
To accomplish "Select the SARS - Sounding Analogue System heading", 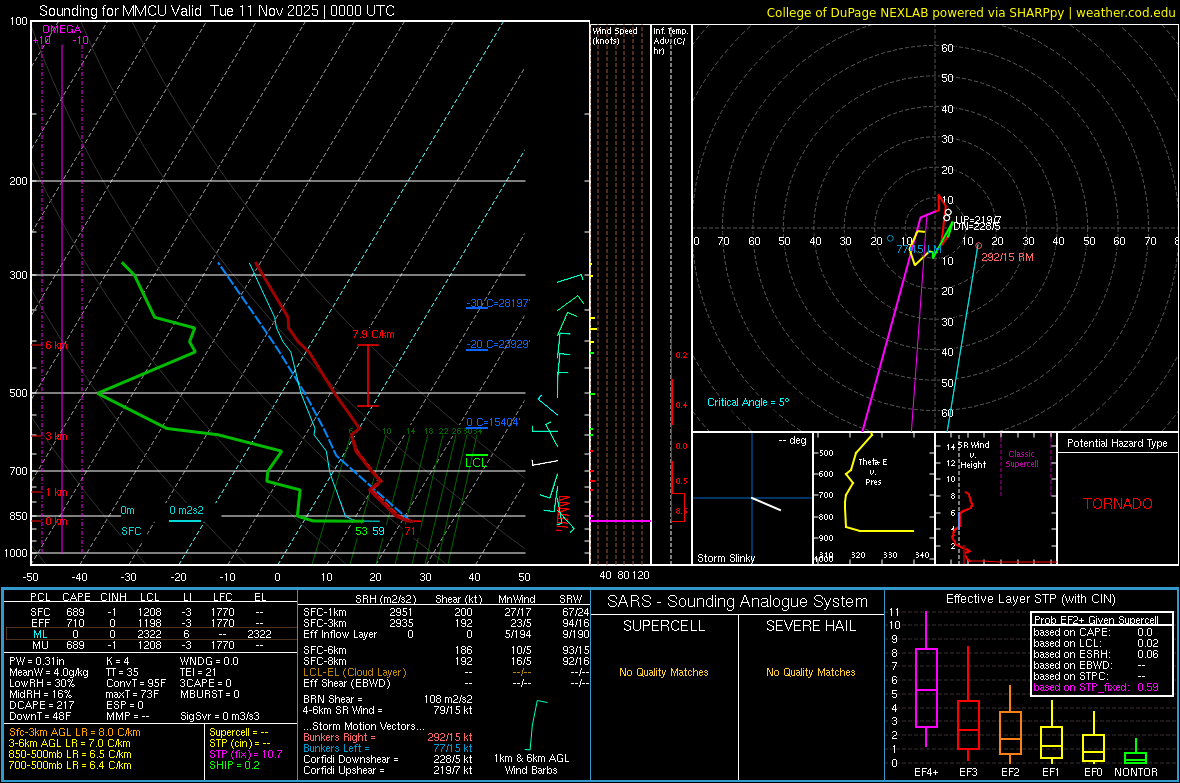I will pyautogui.click(x=738, y=602).
